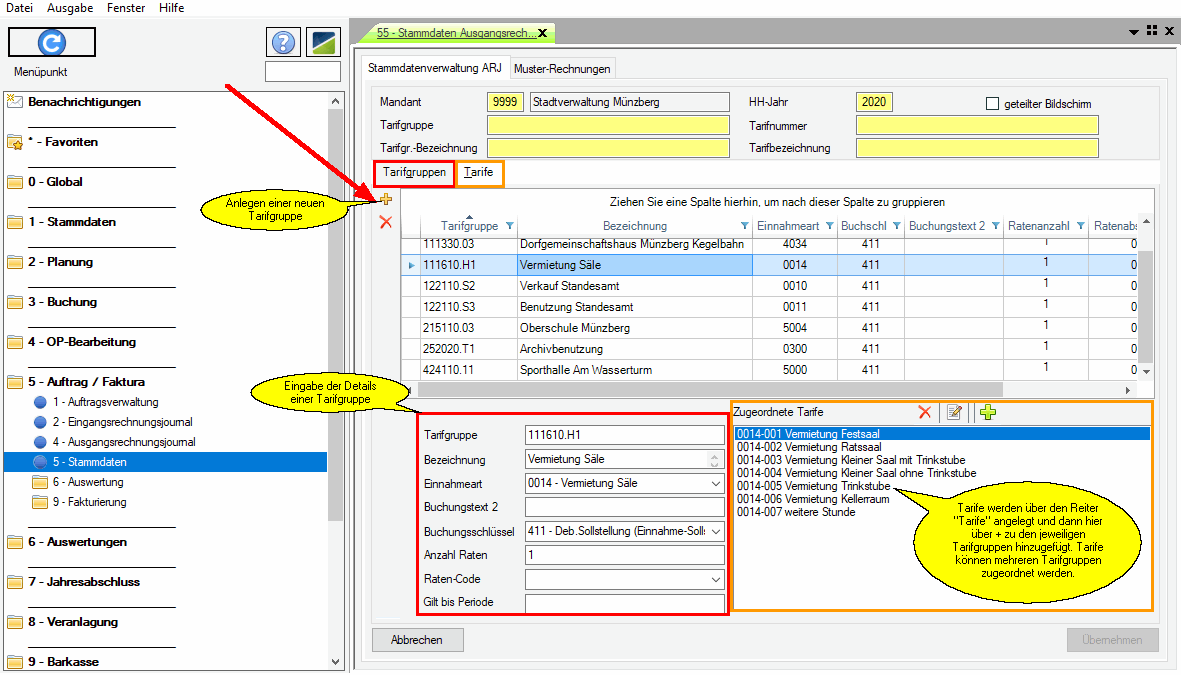Edit assigned Tarif with the pencil icon
Screen dimensions: 1181x675
(x=955, y=412)
